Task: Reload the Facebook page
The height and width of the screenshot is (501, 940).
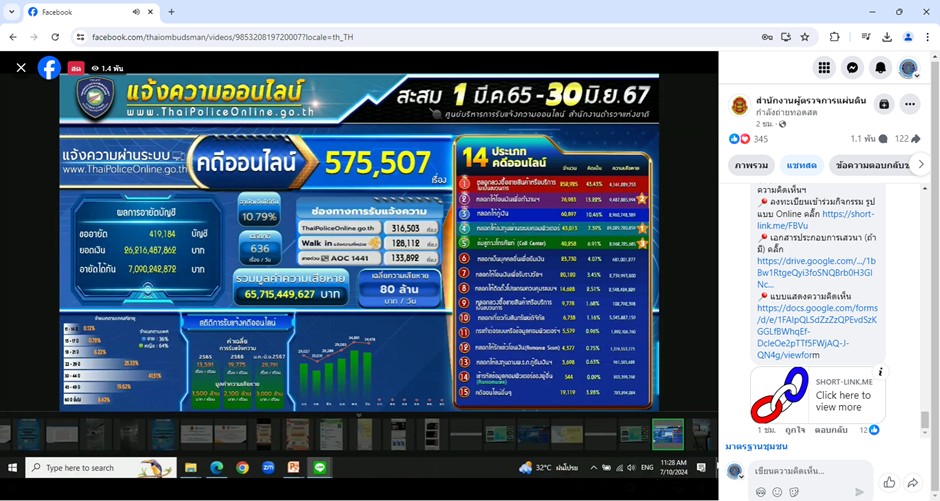Action: click(55, 37)
